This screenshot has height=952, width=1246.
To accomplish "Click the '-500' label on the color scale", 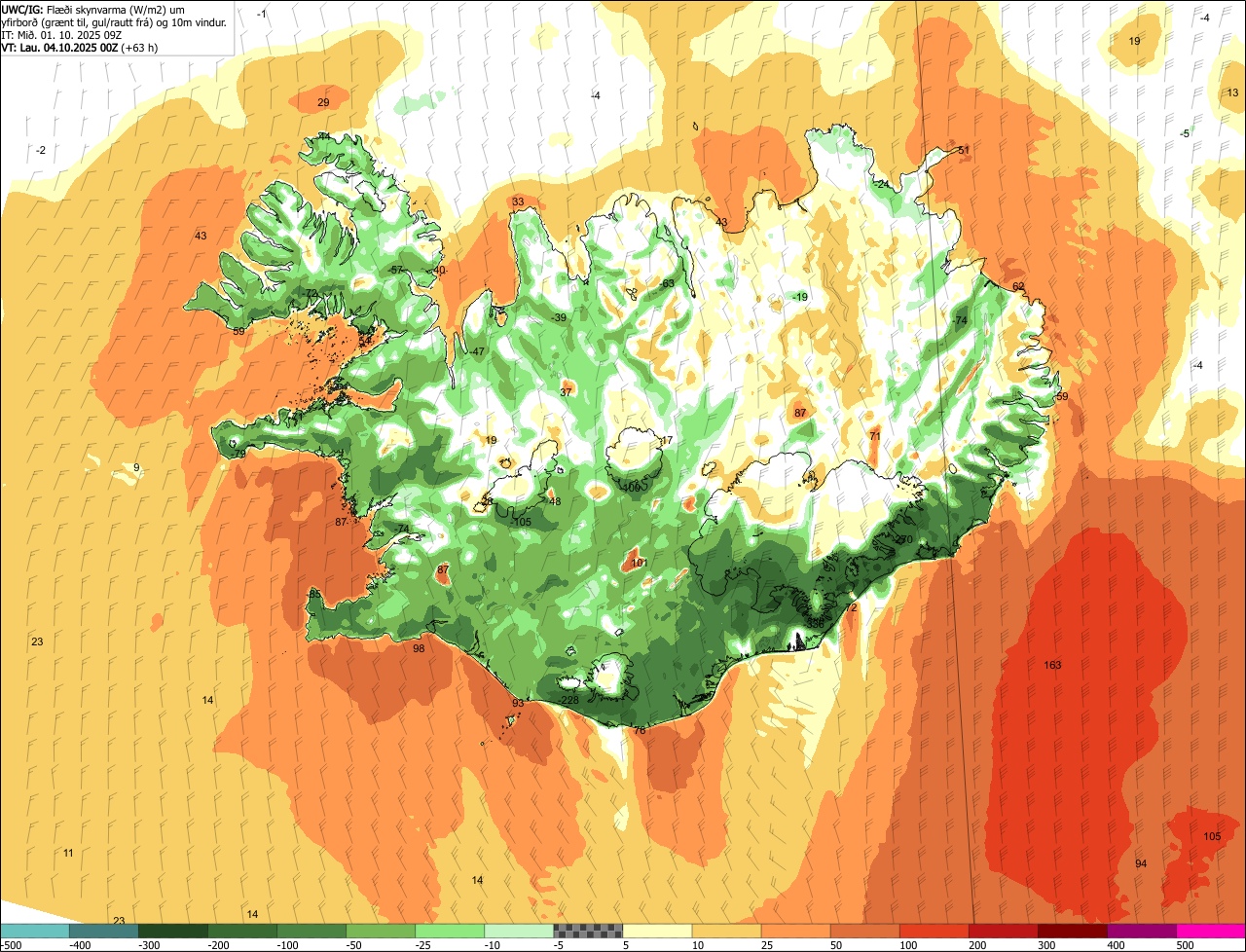I will tap(11, 945).
